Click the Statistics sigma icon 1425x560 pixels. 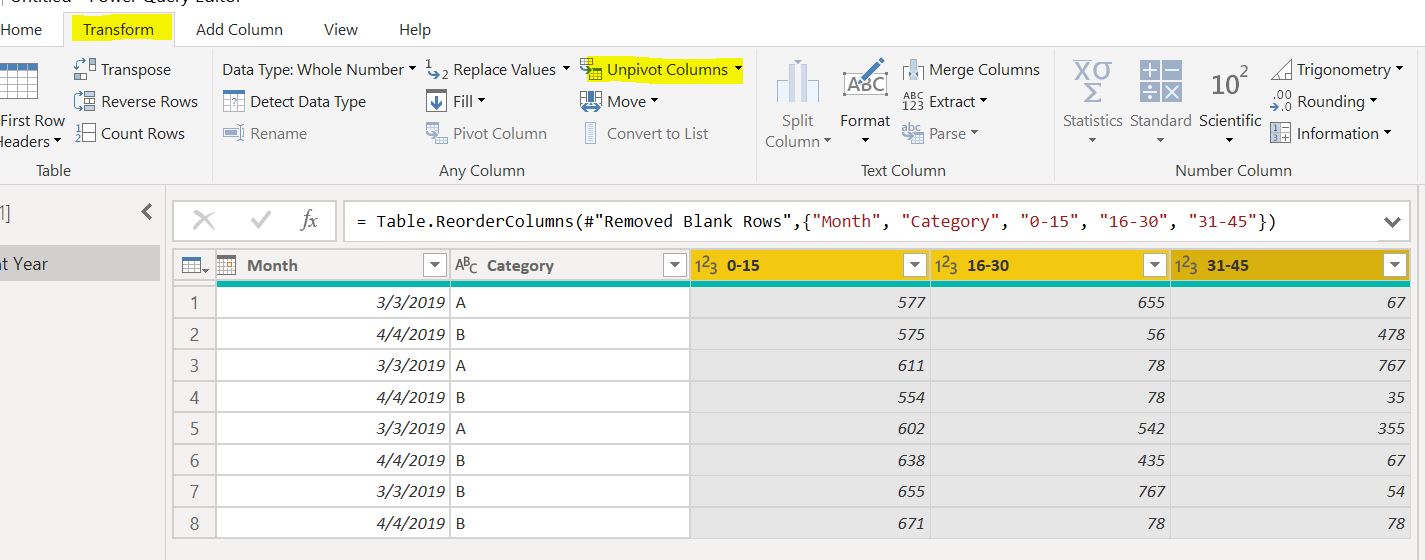coord(1092,81)
